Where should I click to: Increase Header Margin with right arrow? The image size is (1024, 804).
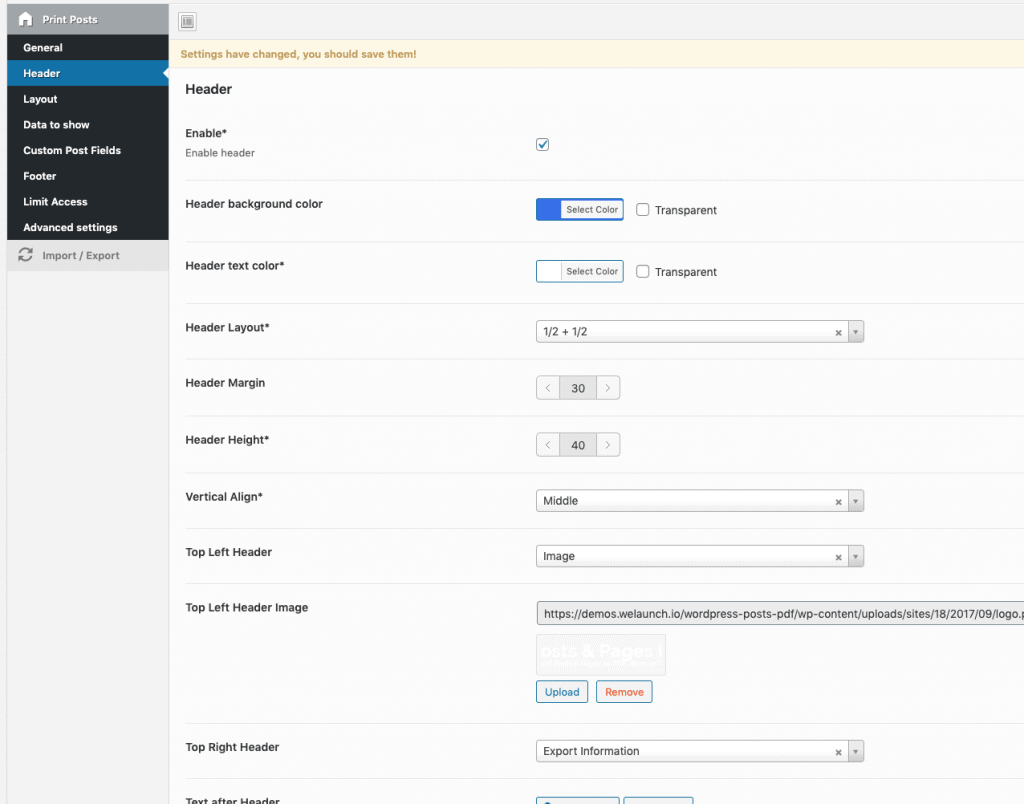click(608, 388)
